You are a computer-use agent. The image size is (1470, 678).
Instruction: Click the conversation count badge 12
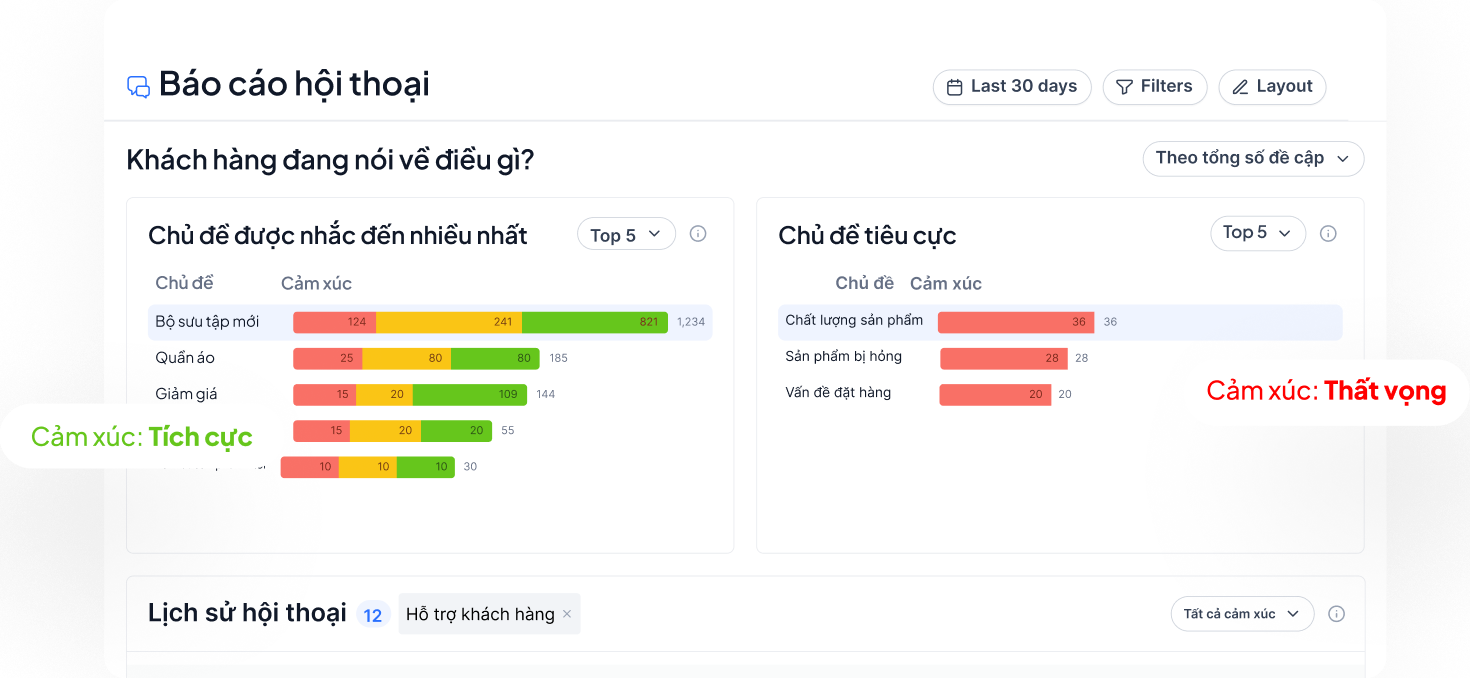point(373,615)
